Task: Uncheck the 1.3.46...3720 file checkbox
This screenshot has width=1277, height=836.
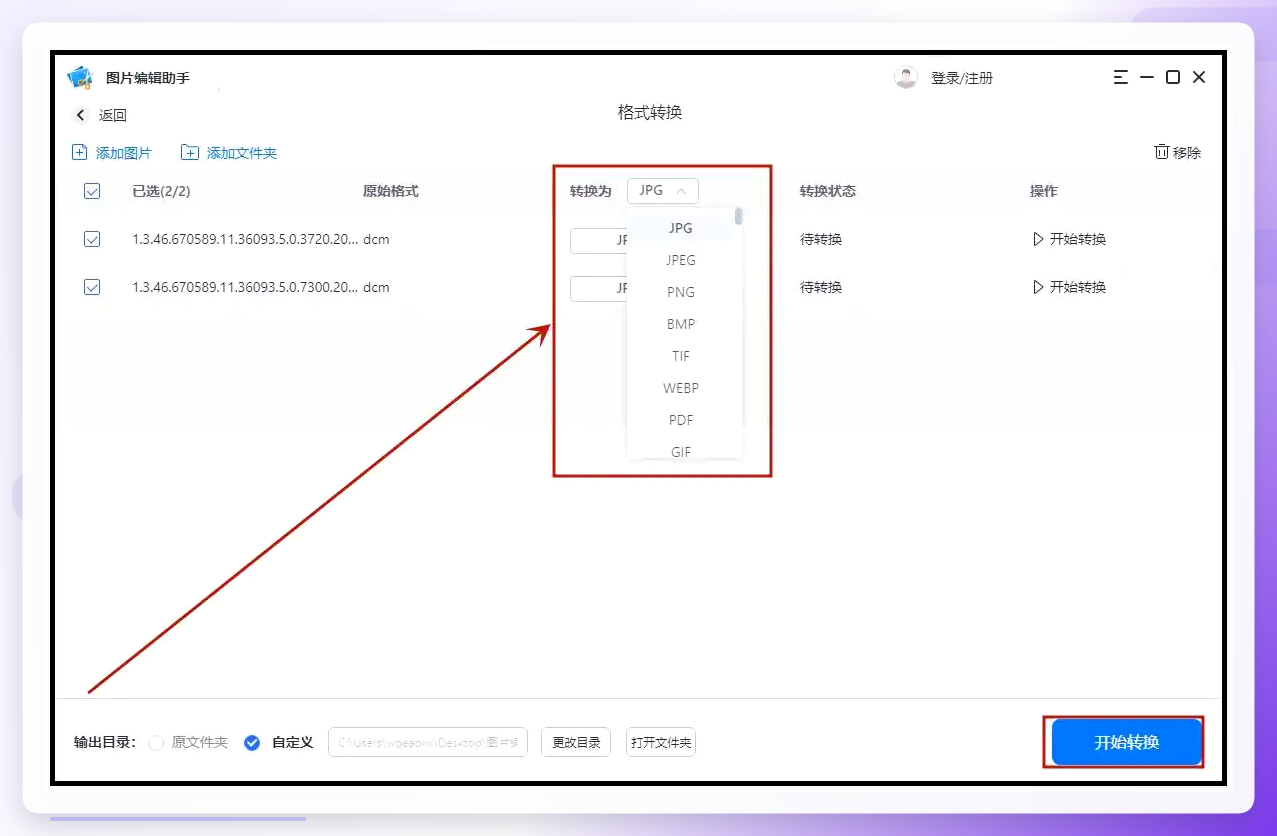Action: pyautogui.click(x=92, y=239)
